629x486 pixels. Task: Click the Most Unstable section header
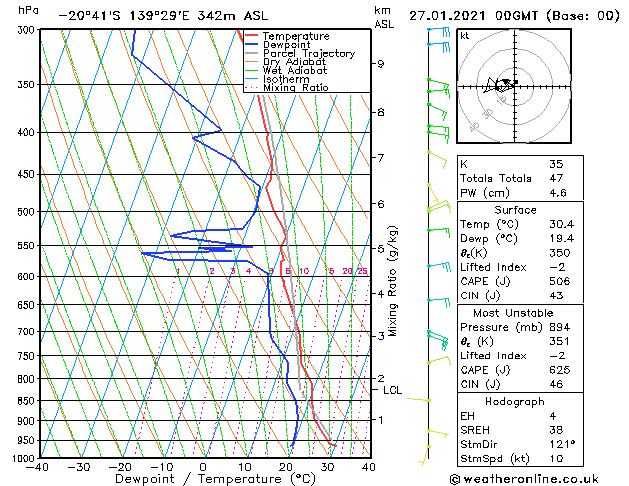click(x=513, y=313)
